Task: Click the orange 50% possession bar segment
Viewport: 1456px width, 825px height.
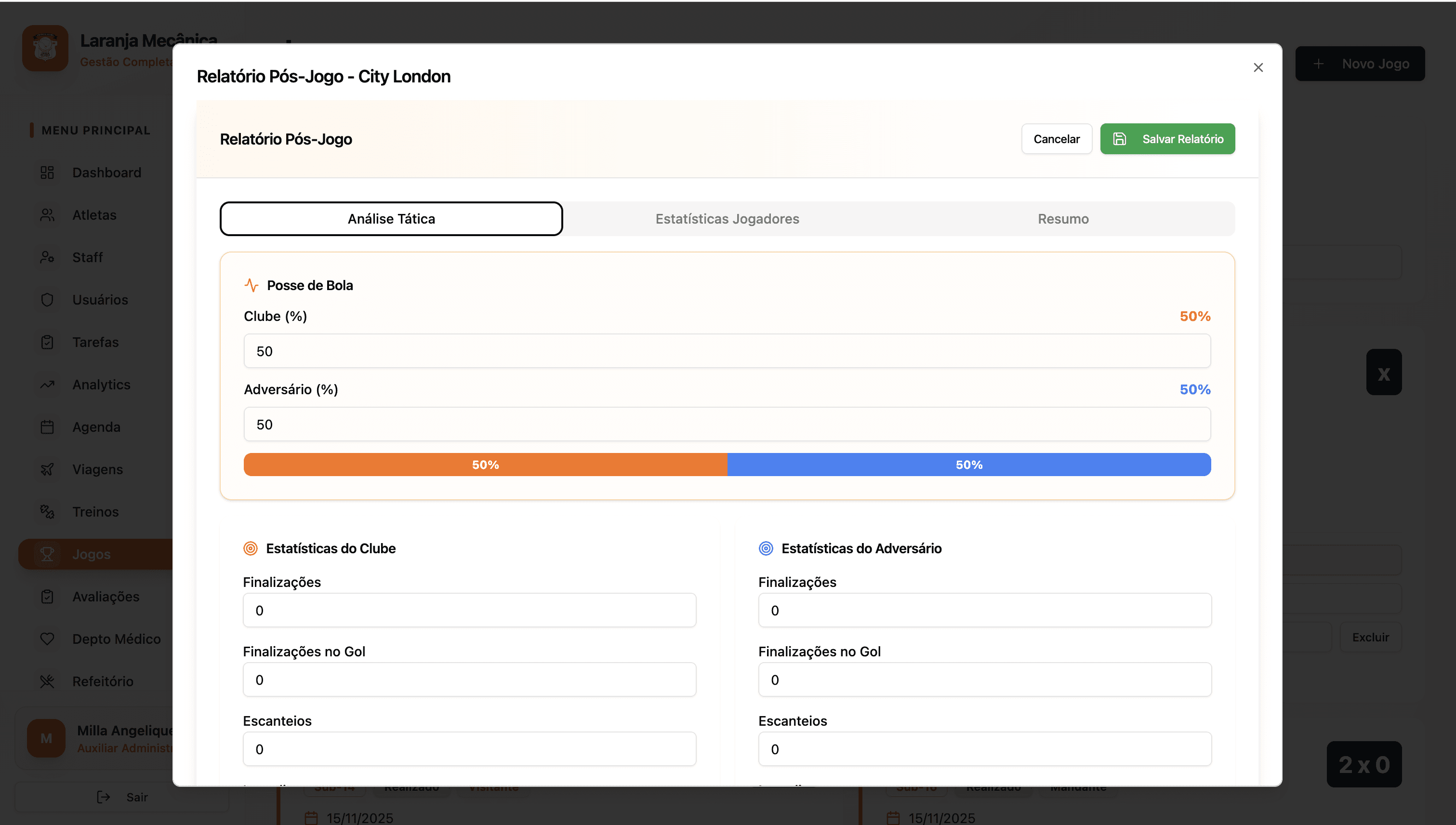Action: (x=485, y=465)
